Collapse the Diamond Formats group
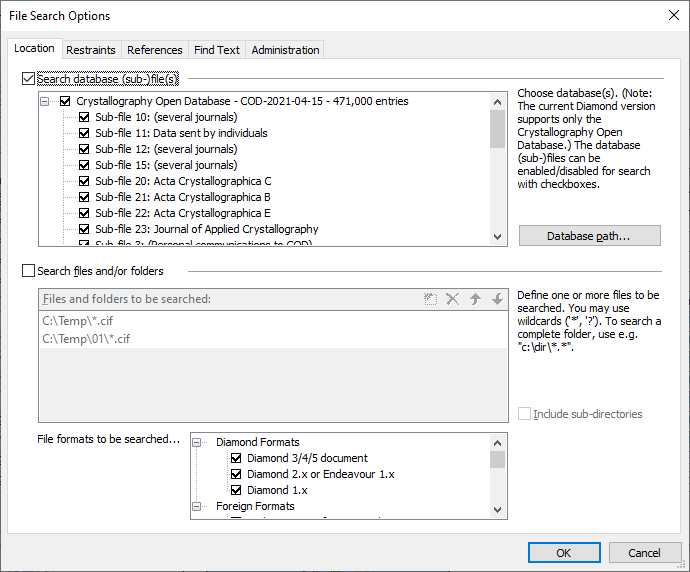This screenshot has width=690, height=572. coord(198,442)
